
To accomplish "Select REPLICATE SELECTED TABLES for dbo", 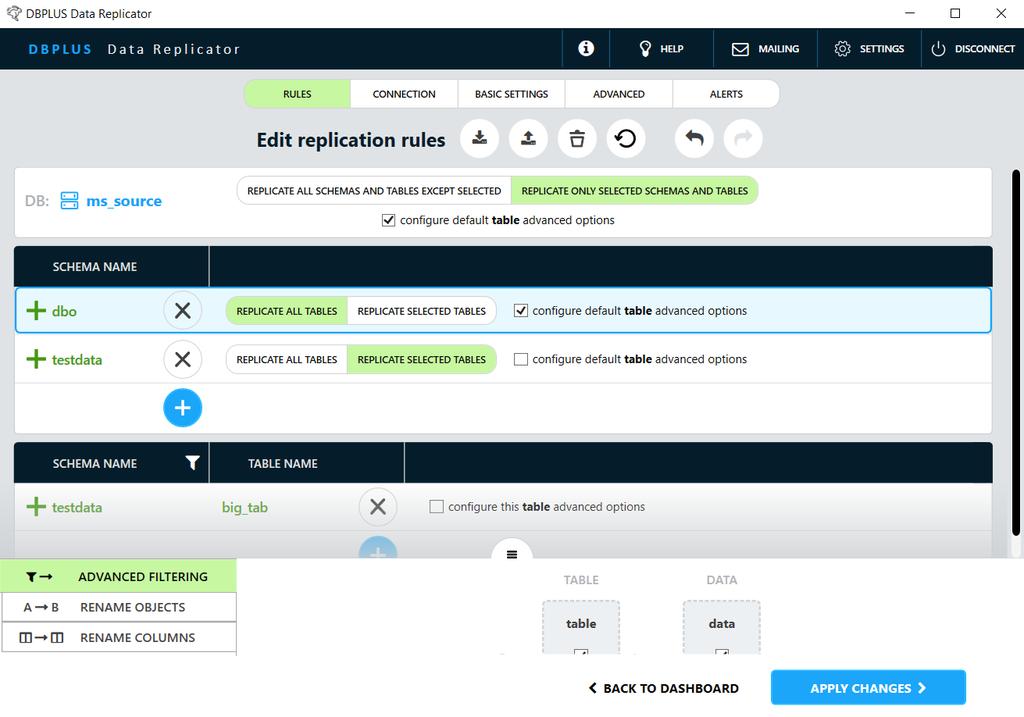I will [x=422, y=311].
